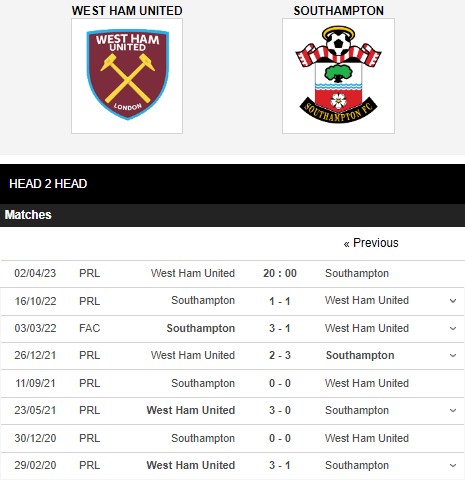Open the 20 : 00 upcoming match time
Image resolution: width=465 pixels, height=481 pixels.
click(280, 273)
